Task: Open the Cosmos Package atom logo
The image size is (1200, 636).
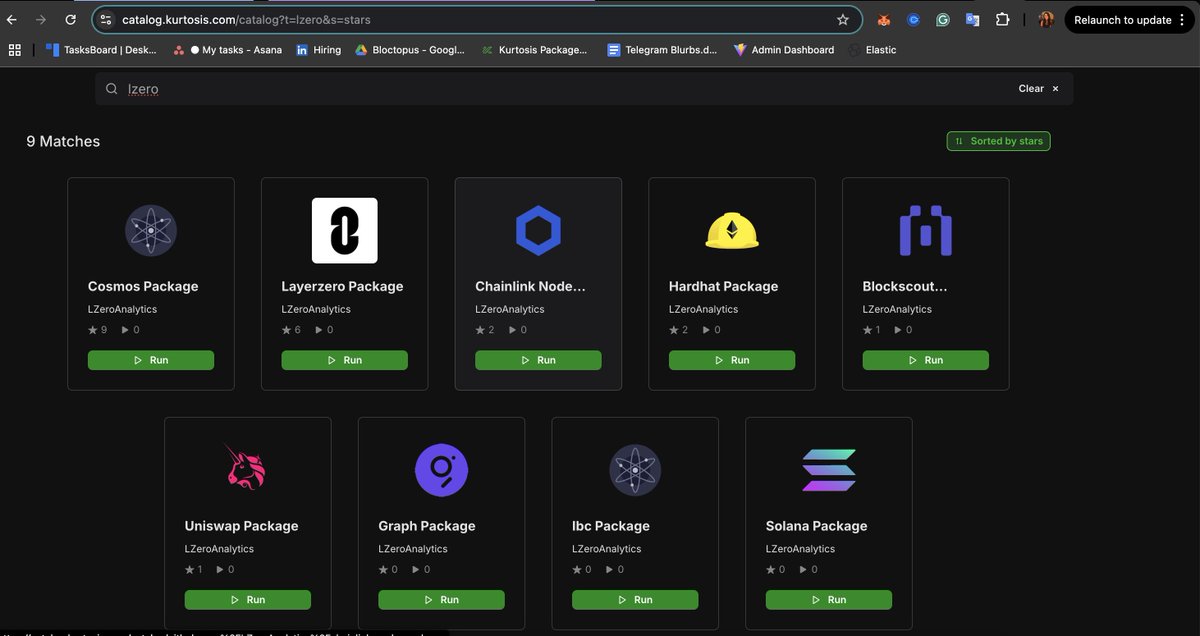Action: [151, 231]
